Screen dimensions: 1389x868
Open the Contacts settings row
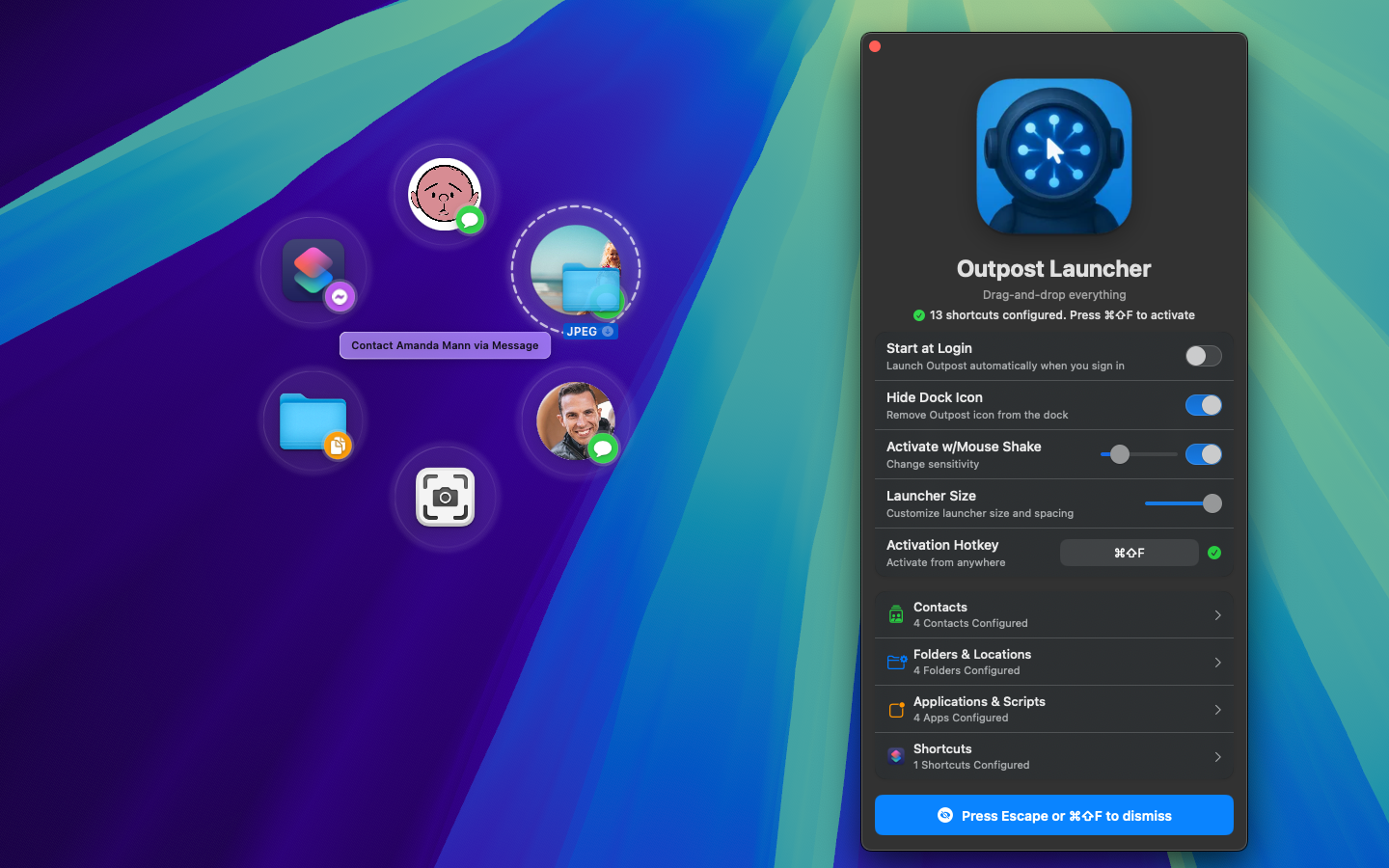click(1054, 614)
